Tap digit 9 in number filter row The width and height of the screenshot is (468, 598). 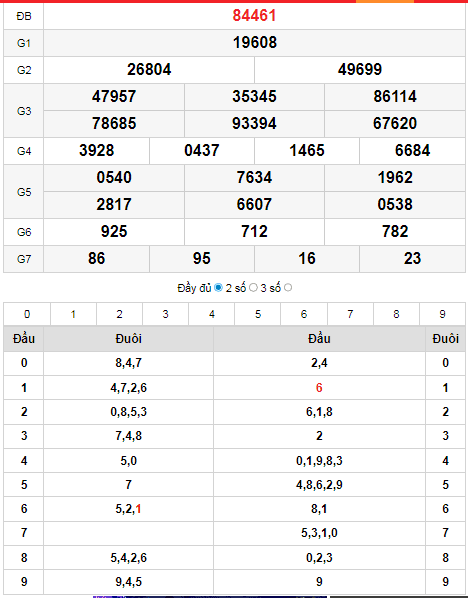point(442,314)
